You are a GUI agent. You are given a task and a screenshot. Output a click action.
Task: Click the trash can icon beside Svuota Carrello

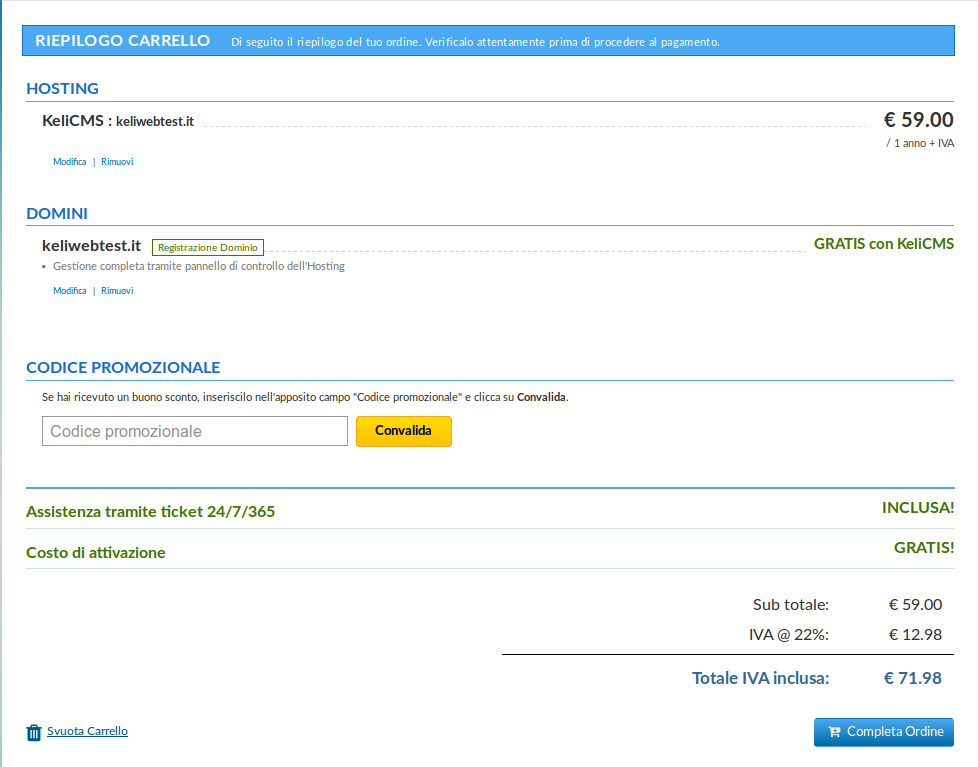(34, 732)
